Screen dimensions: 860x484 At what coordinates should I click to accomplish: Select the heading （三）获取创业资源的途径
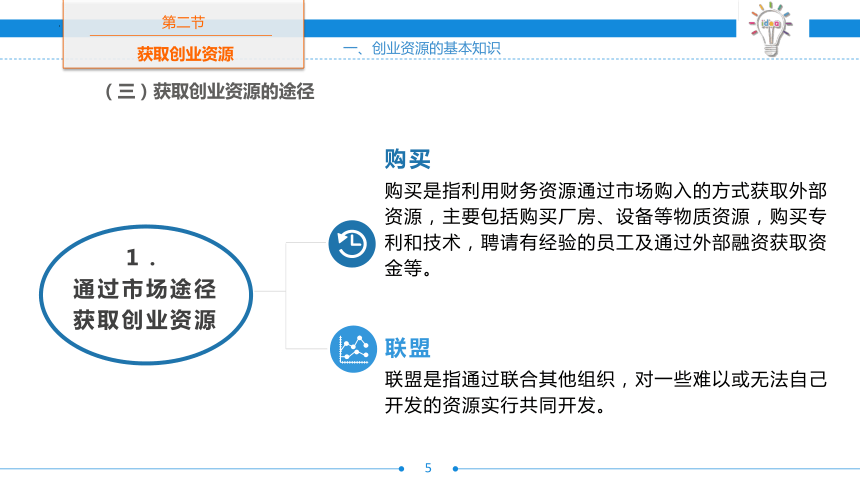coord(209,91)
